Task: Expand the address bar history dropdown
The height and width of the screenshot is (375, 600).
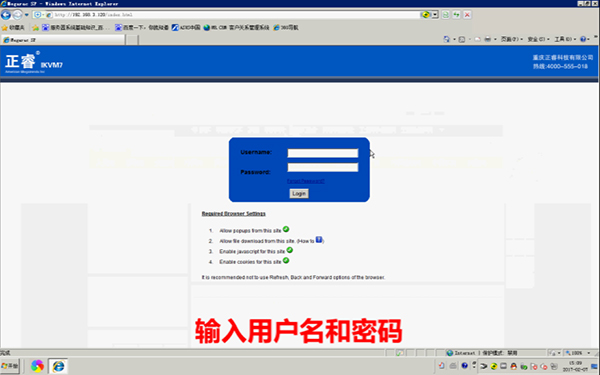Action: (435, 15)
